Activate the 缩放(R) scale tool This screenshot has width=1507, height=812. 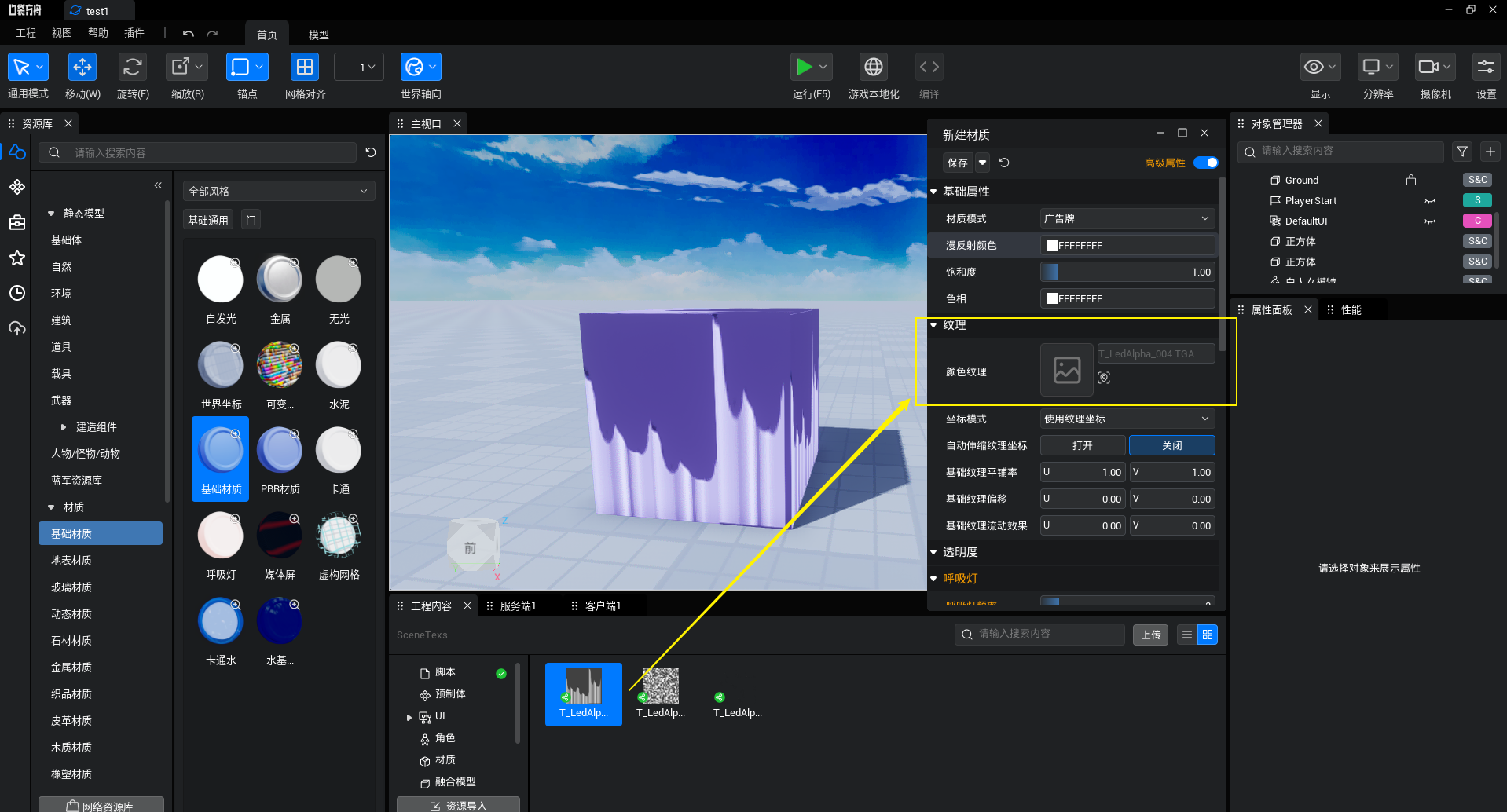pos(187,67)
